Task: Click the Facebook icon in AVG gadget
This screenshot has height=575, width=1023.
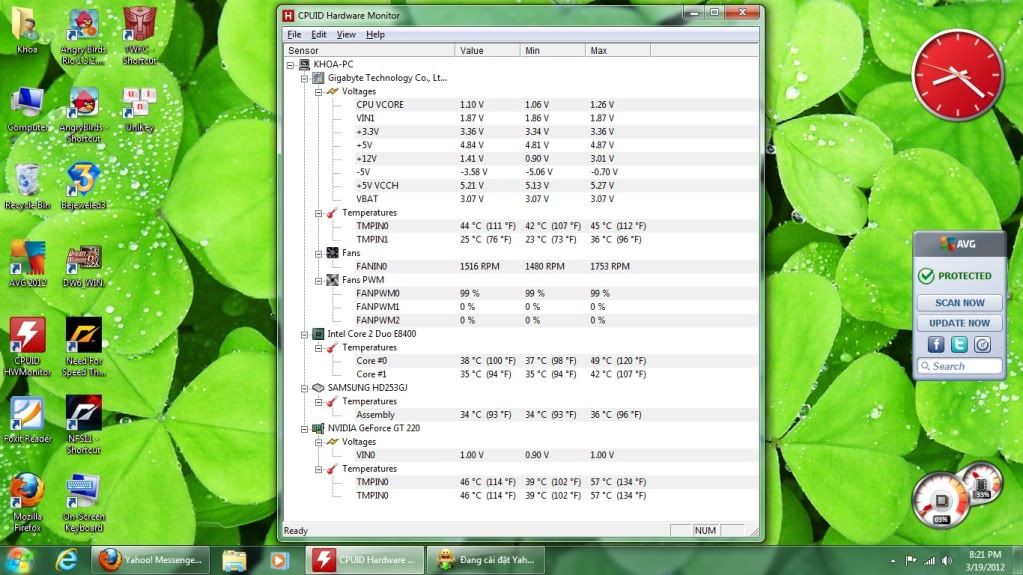Action: 935,344
